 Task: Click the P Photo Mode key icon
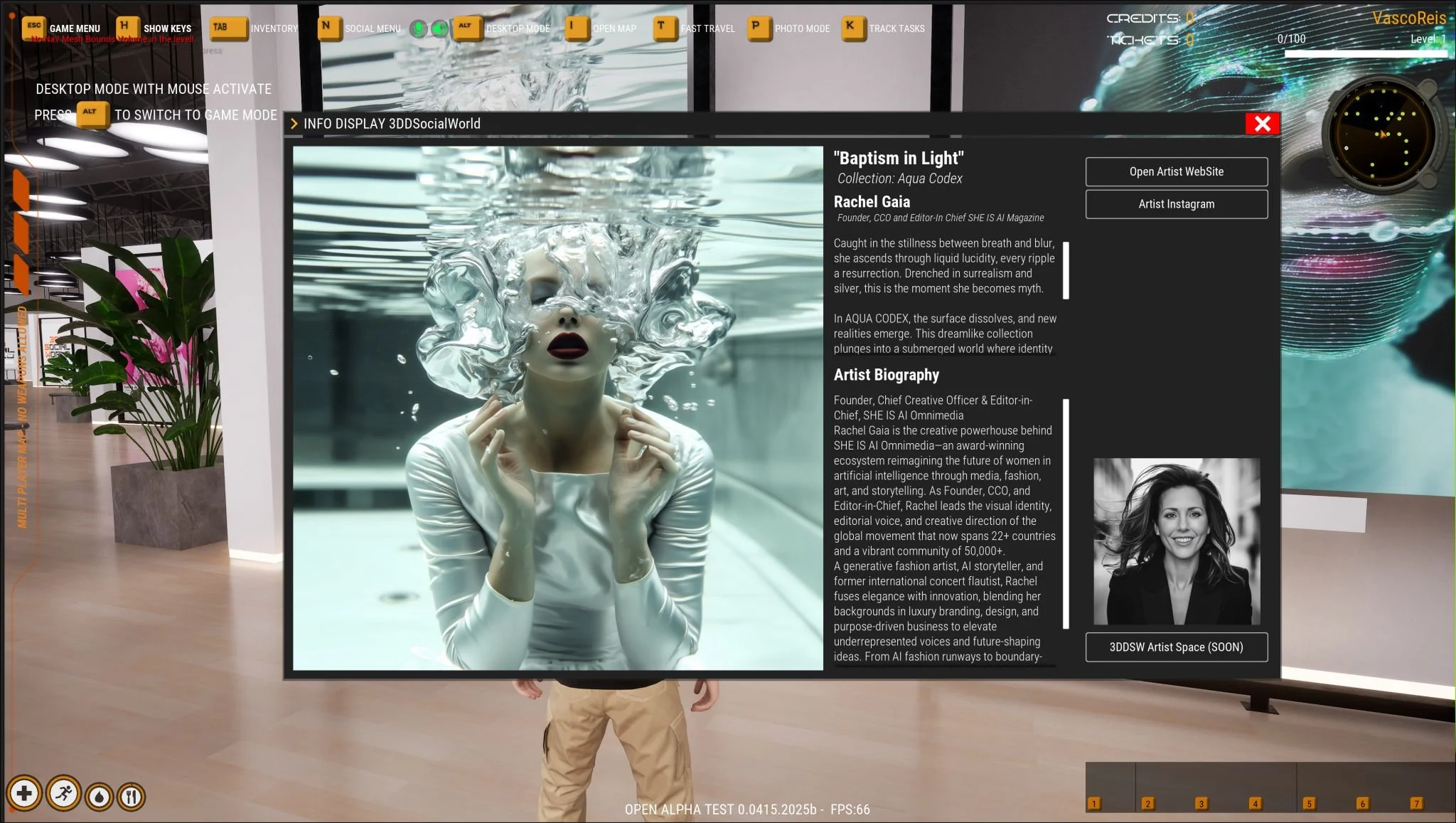pos(758,28)
